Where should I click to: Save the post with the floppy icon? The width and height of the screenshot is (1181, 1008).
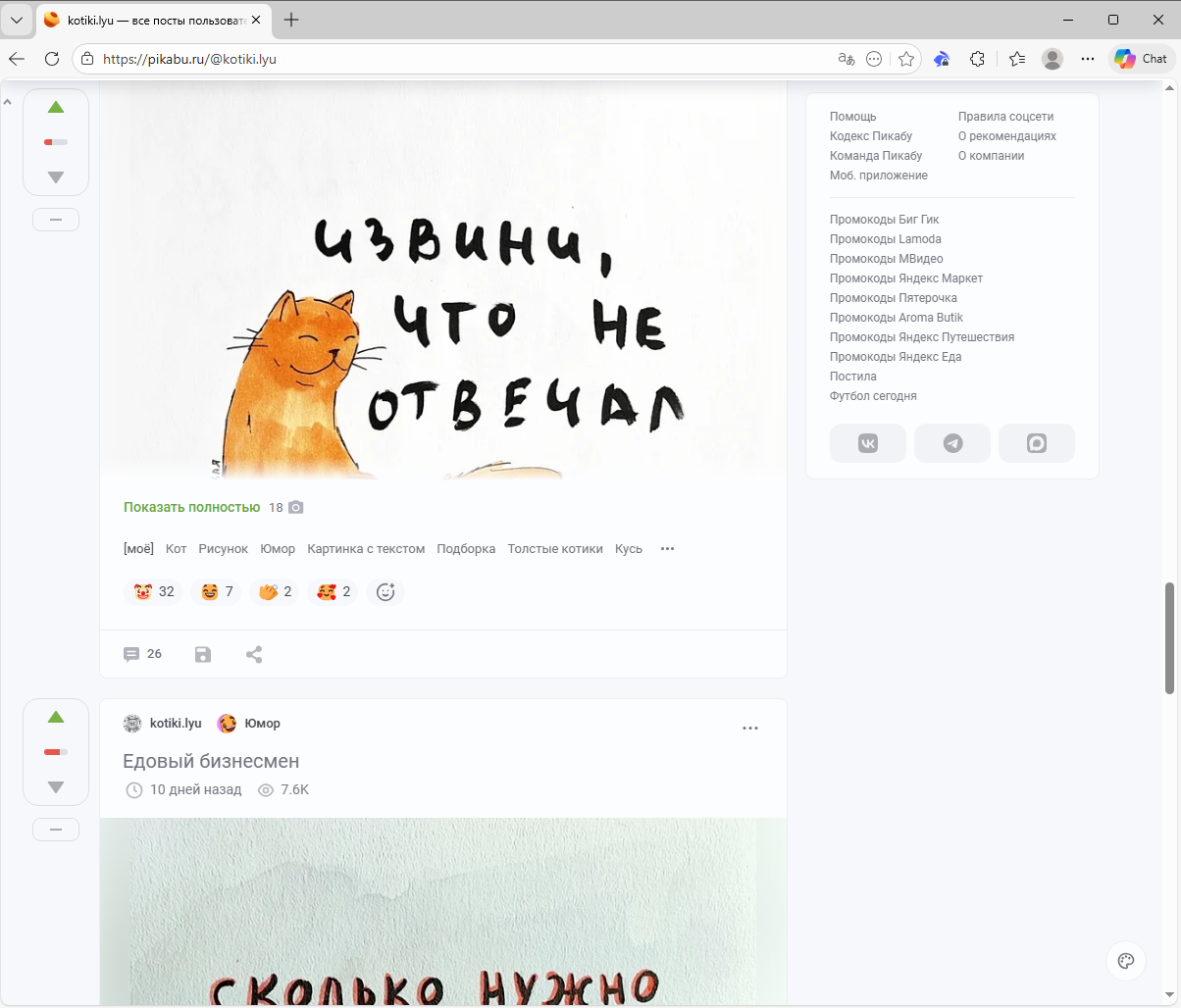coord(203,654)
